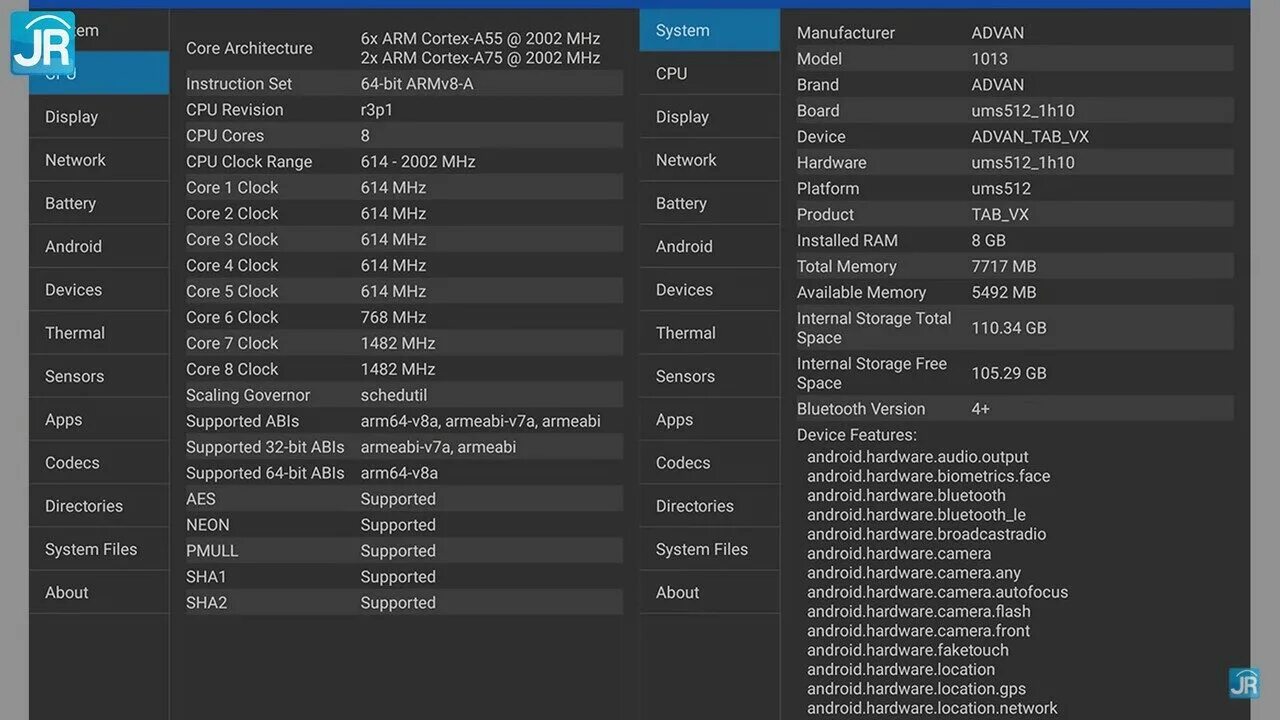Viewport: 1280px width, 720px height.
Task: Select the Model value '1013'
Action: click(x=990, y=59)
